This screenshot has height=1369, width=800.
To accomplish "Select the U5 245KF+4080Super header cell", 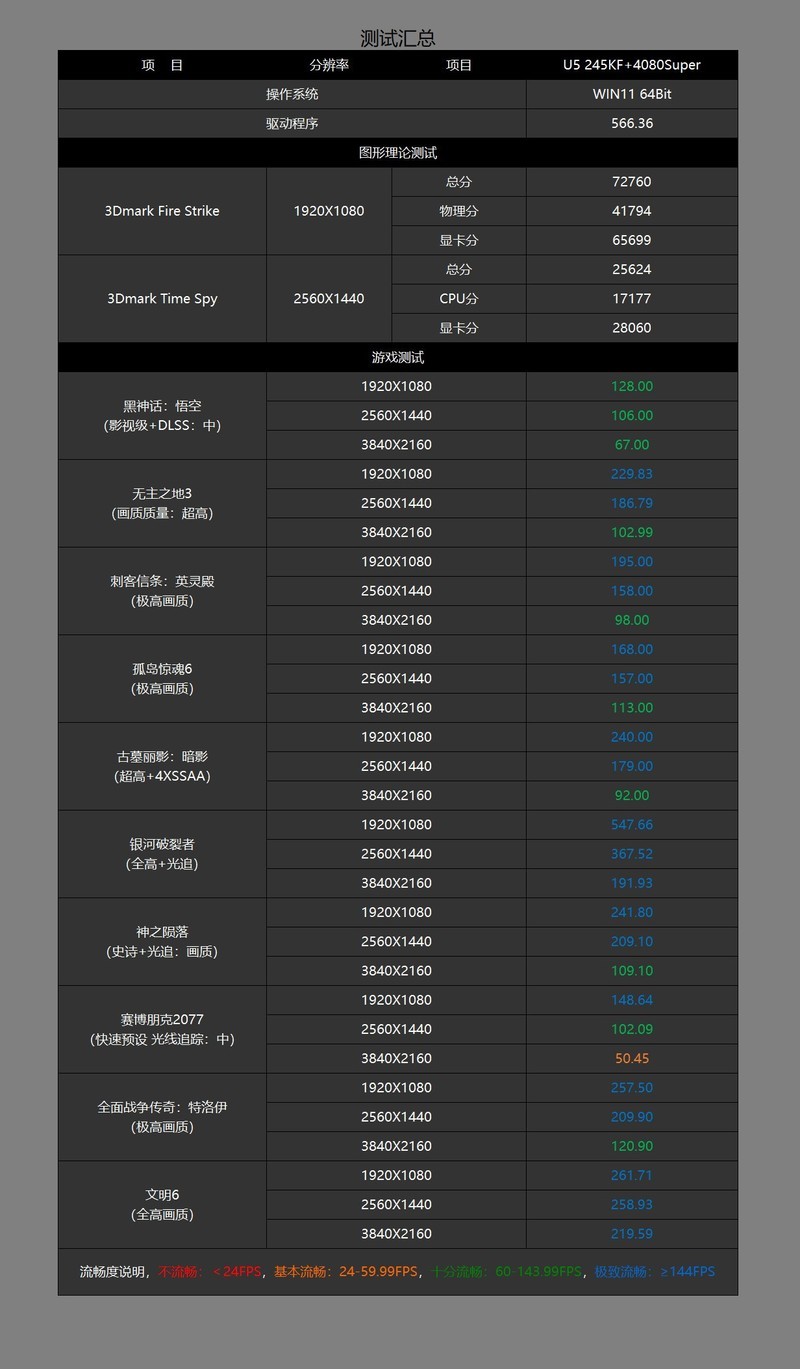I will click(x=631, y=64).
